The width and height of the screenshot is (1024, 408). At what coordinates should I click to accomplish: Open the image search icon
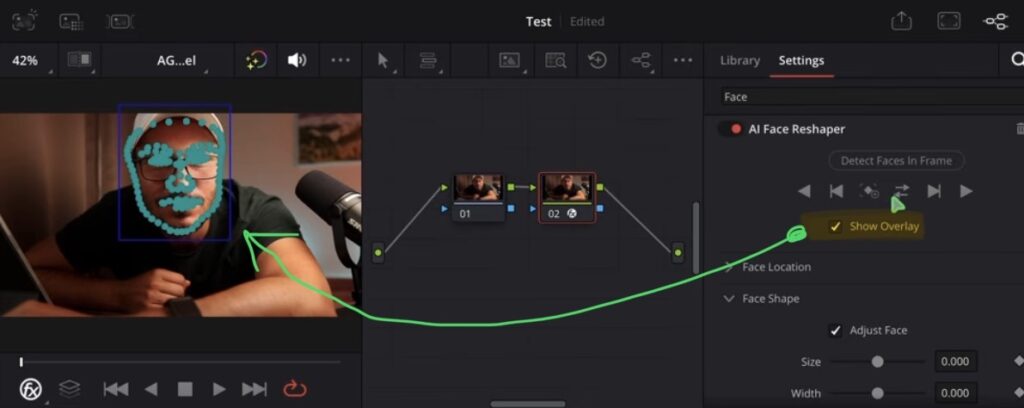(x=556, y=61)
